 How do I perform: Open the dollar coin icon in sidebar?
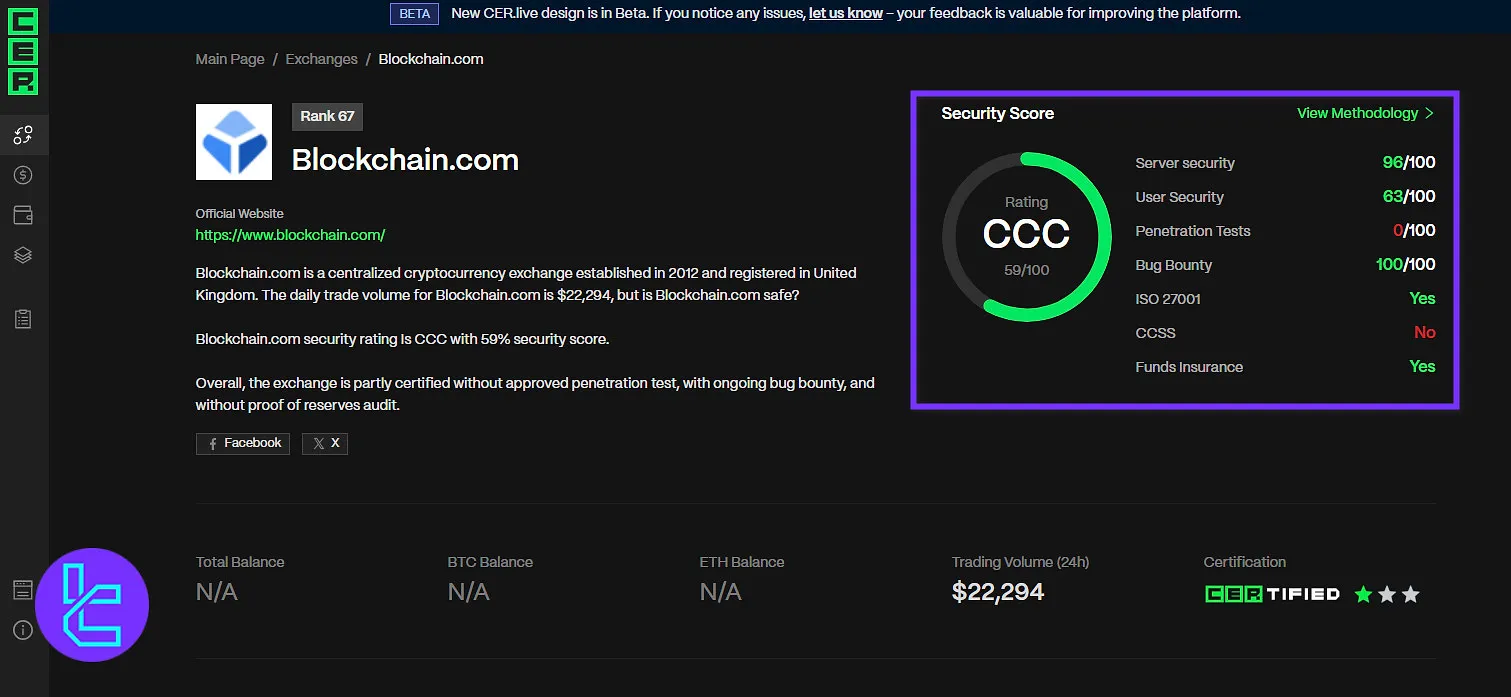(23, 175)
